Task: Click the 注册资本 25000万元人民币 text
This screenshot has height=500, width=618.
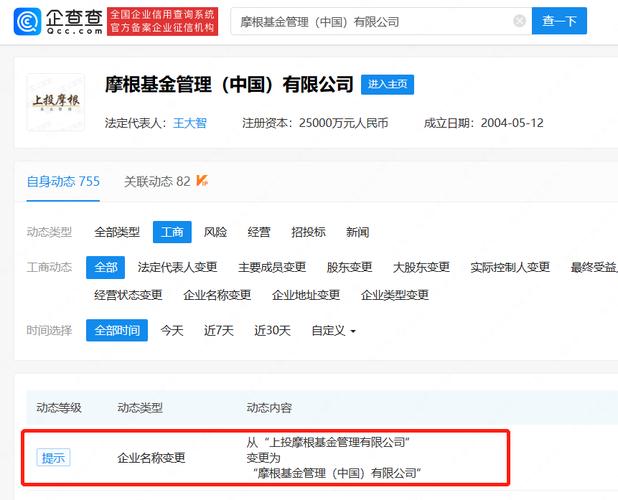Action: click(315, 123)
